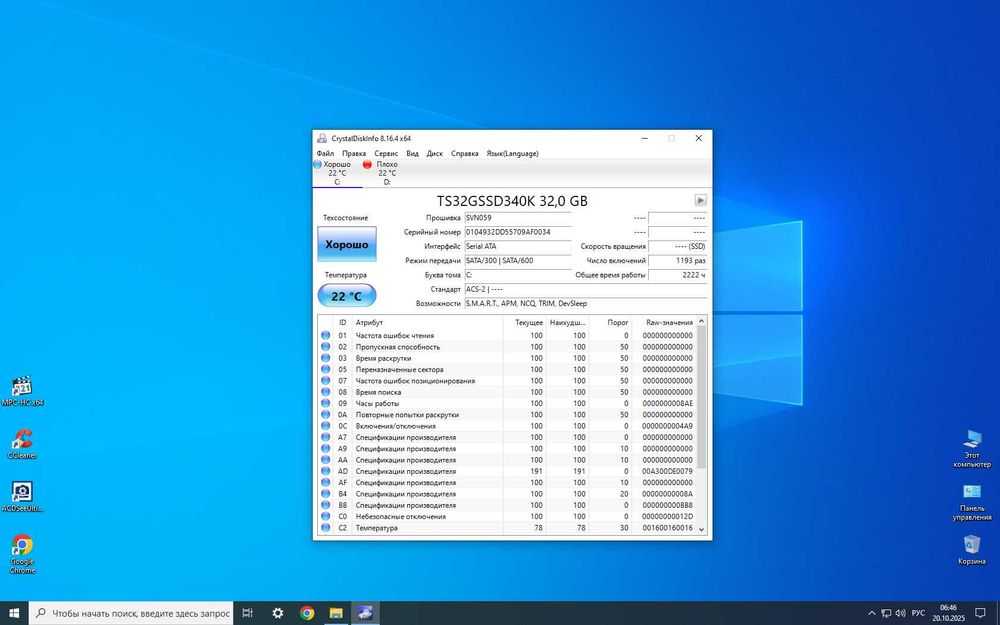The height and width of the screenshot is (625, 1000).
Task: Open the Язык(Language) menu
Action: [512, 153]
